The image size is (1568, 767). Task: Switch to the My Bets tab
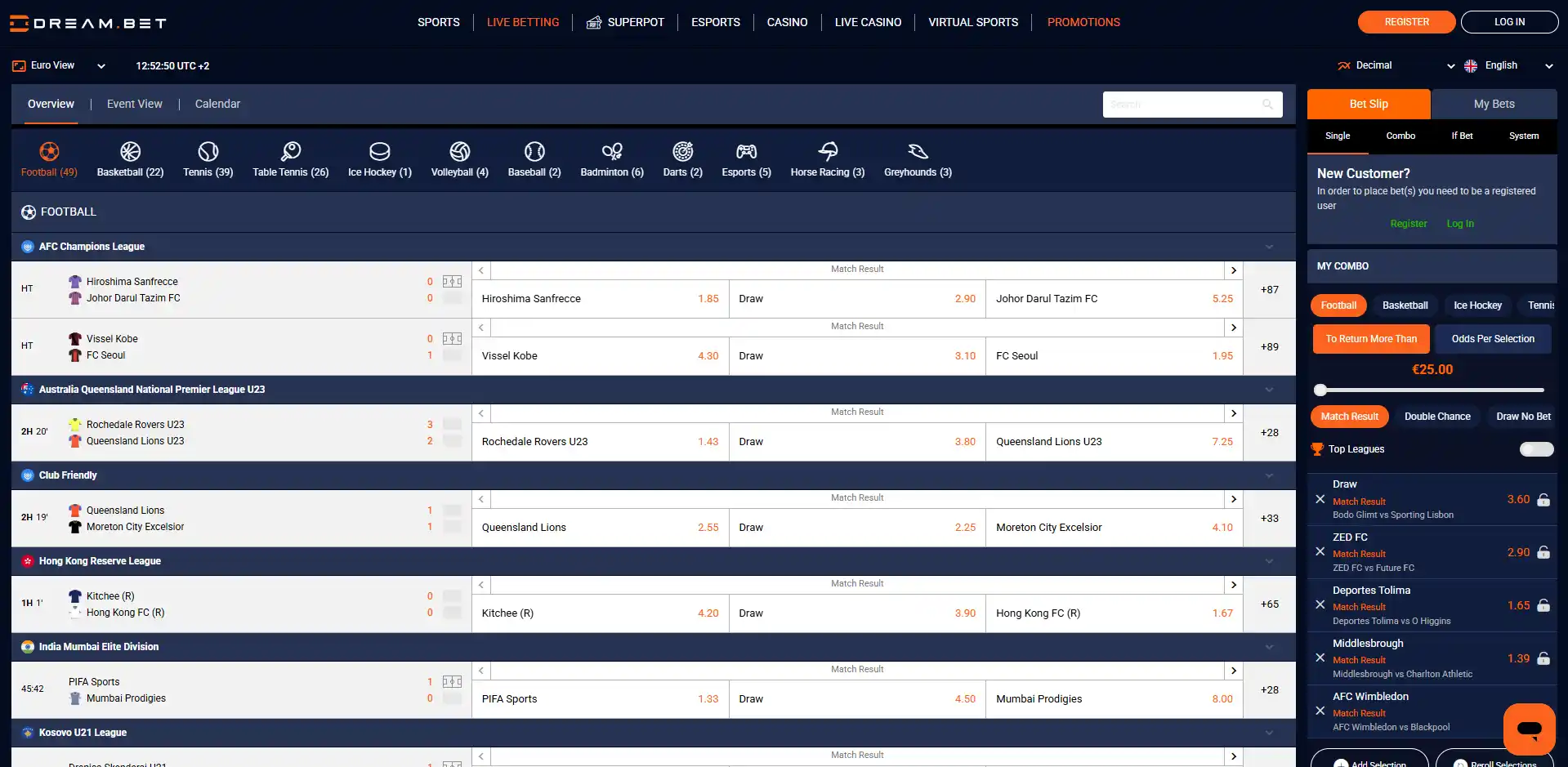pyautogui.click(x=1494, y=104)
